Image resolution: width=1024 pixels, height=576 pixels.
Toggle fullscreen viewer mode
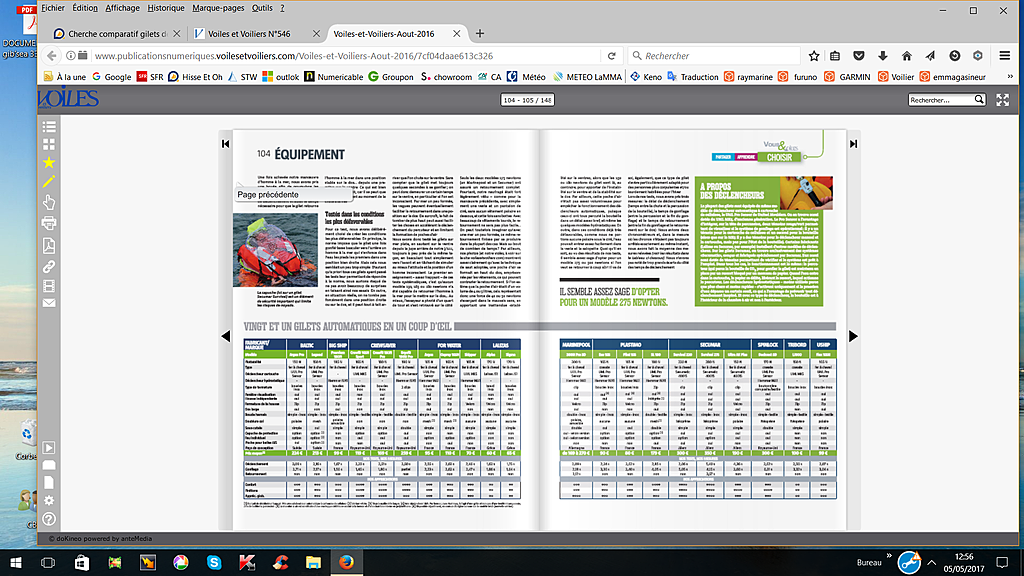[x=1002, y=100]
